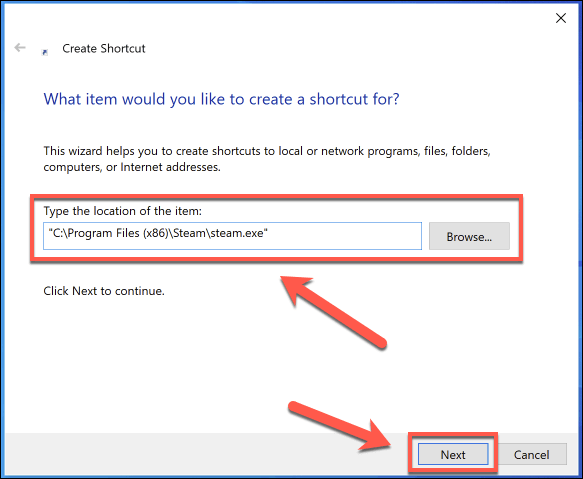This screenshot has width=583, height=479.
Task: Click the wizard description paragraph text
Action: 267,159
